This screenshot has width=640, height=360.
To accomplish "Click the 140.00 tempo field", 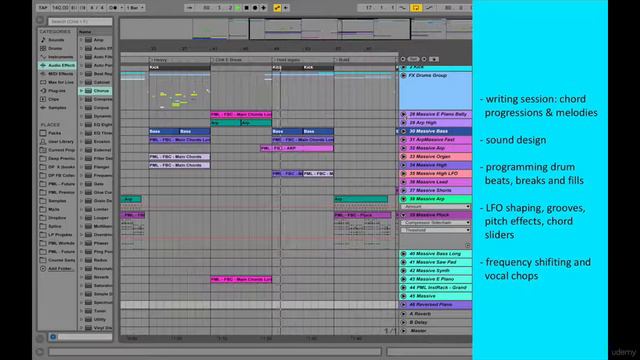I will [x=60, y=8].
